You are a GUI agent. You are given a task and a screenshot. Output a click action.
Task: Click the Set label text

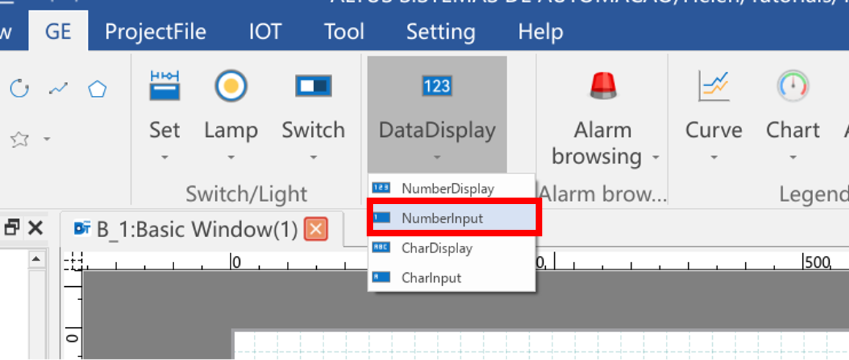[x=165, y=130]
